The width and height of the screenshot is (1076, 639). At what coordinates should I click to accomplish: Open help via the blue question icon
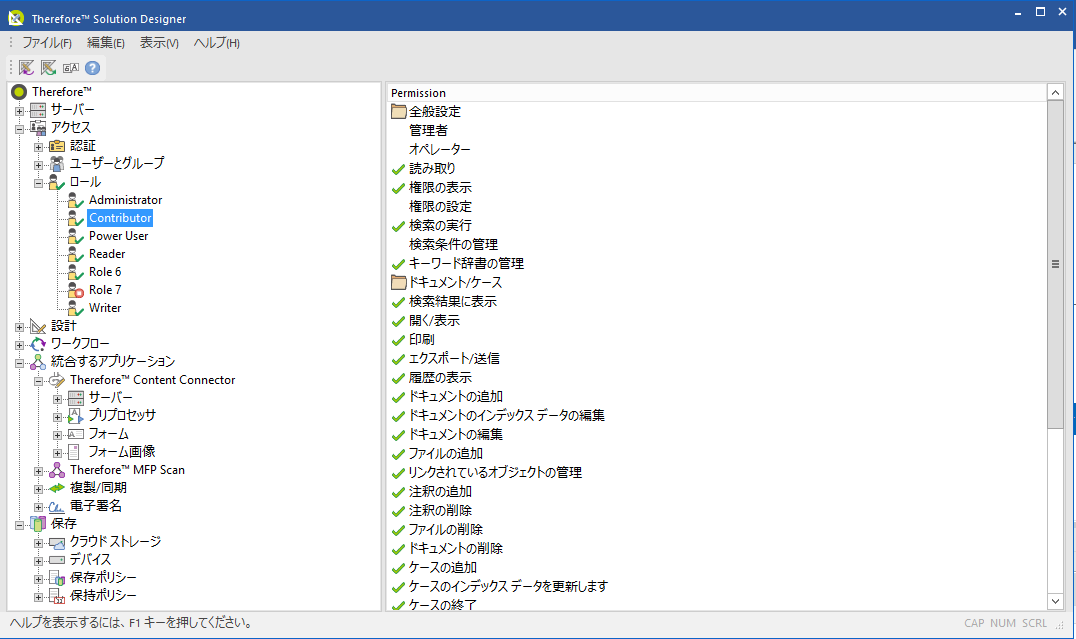point(93,68)
